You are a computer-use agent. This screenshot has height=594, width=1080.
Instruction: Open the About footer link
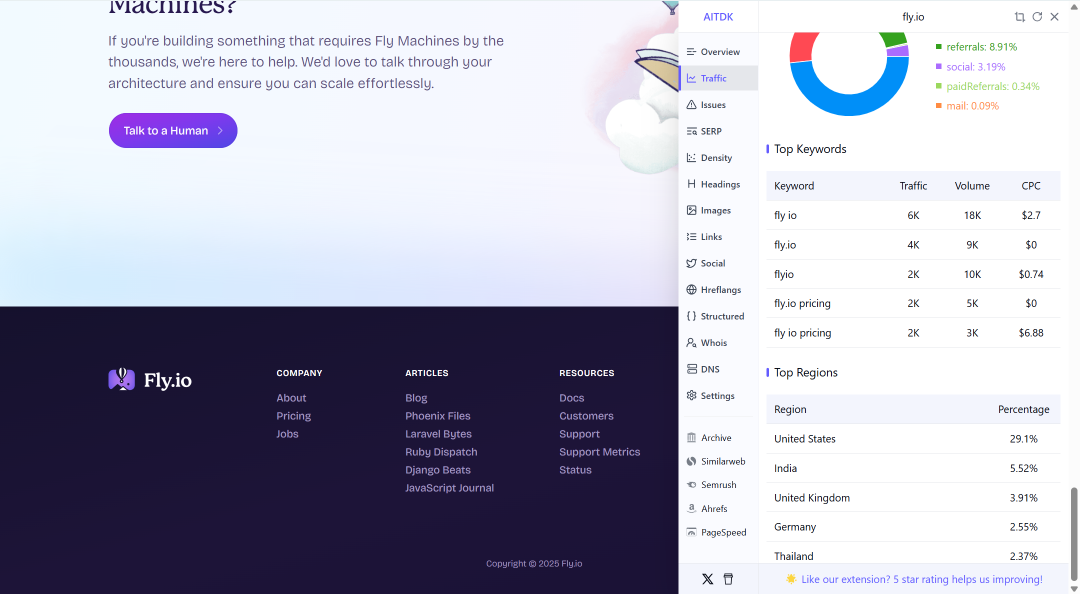291,398
